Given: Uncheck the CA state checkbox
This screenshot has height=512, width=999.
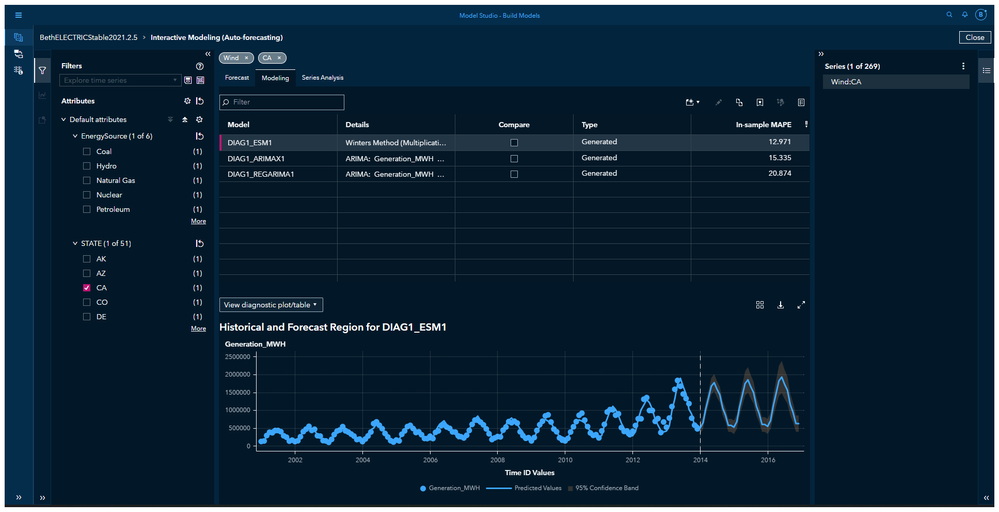Looking at the screenshot, I should pyautogui.click(x=88, y=287).
